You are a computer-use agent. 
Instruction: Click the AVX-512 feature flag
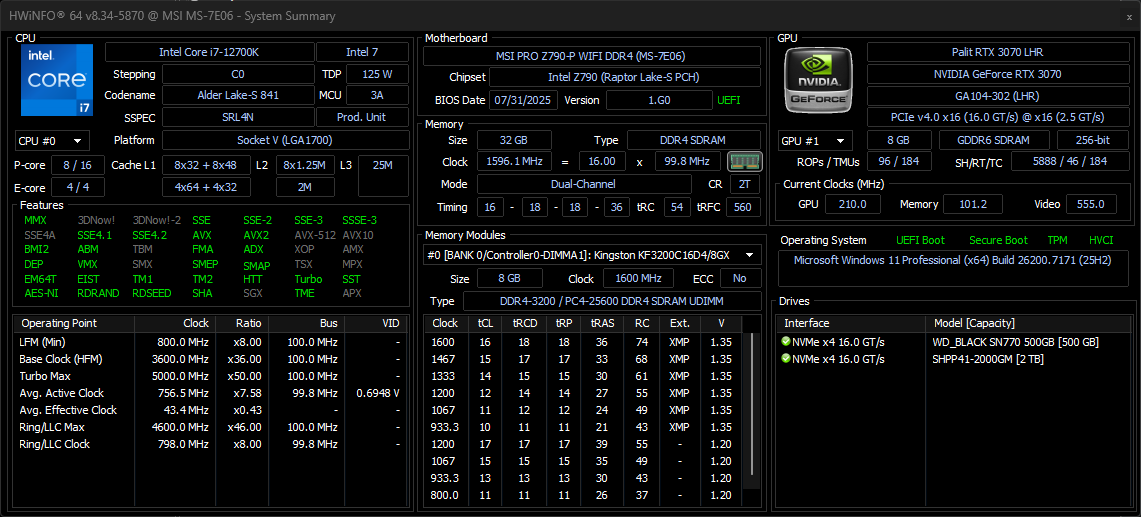pyautogui.click(x=314, y=235)
